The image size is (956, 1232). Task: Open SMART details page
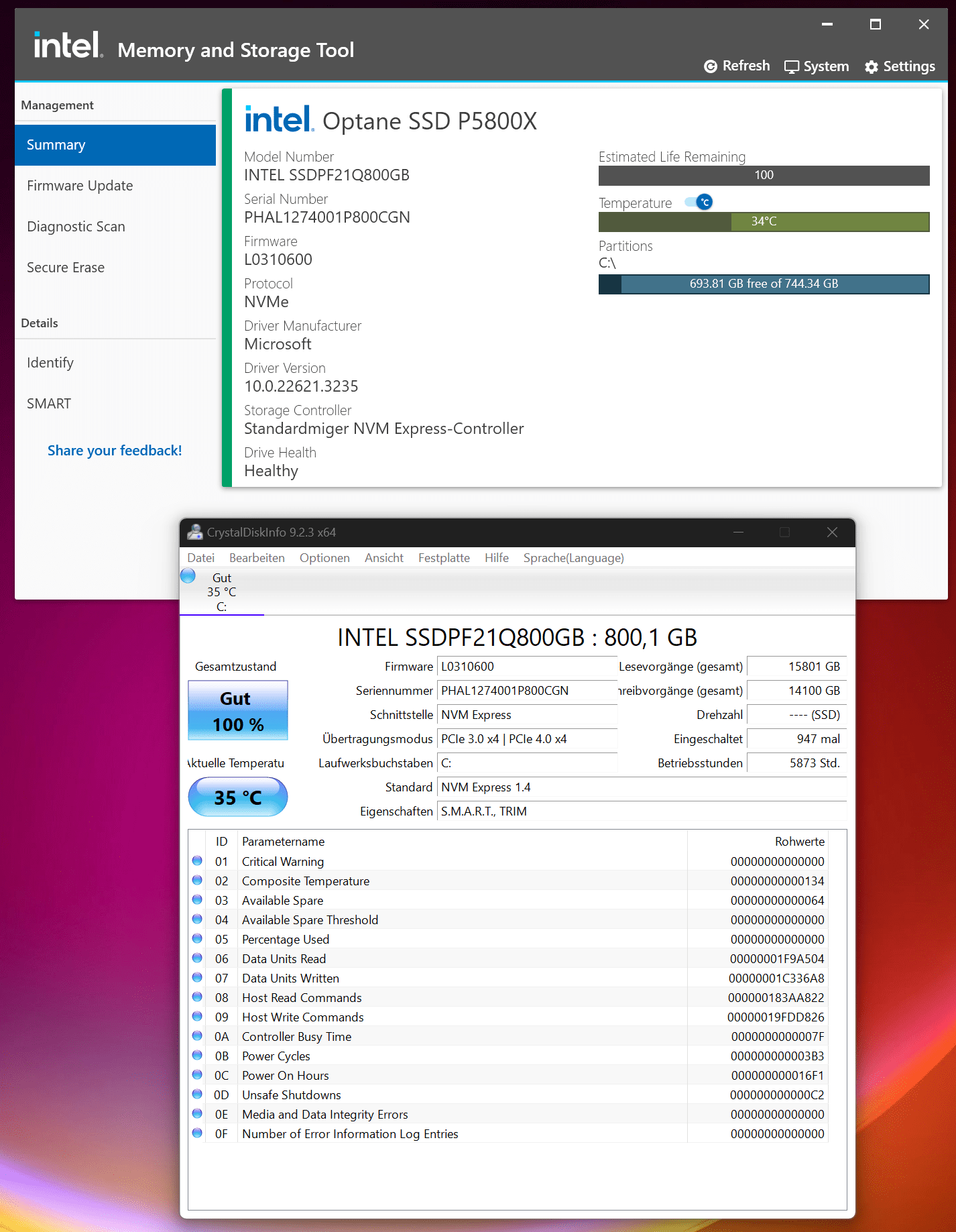(115, 404)
